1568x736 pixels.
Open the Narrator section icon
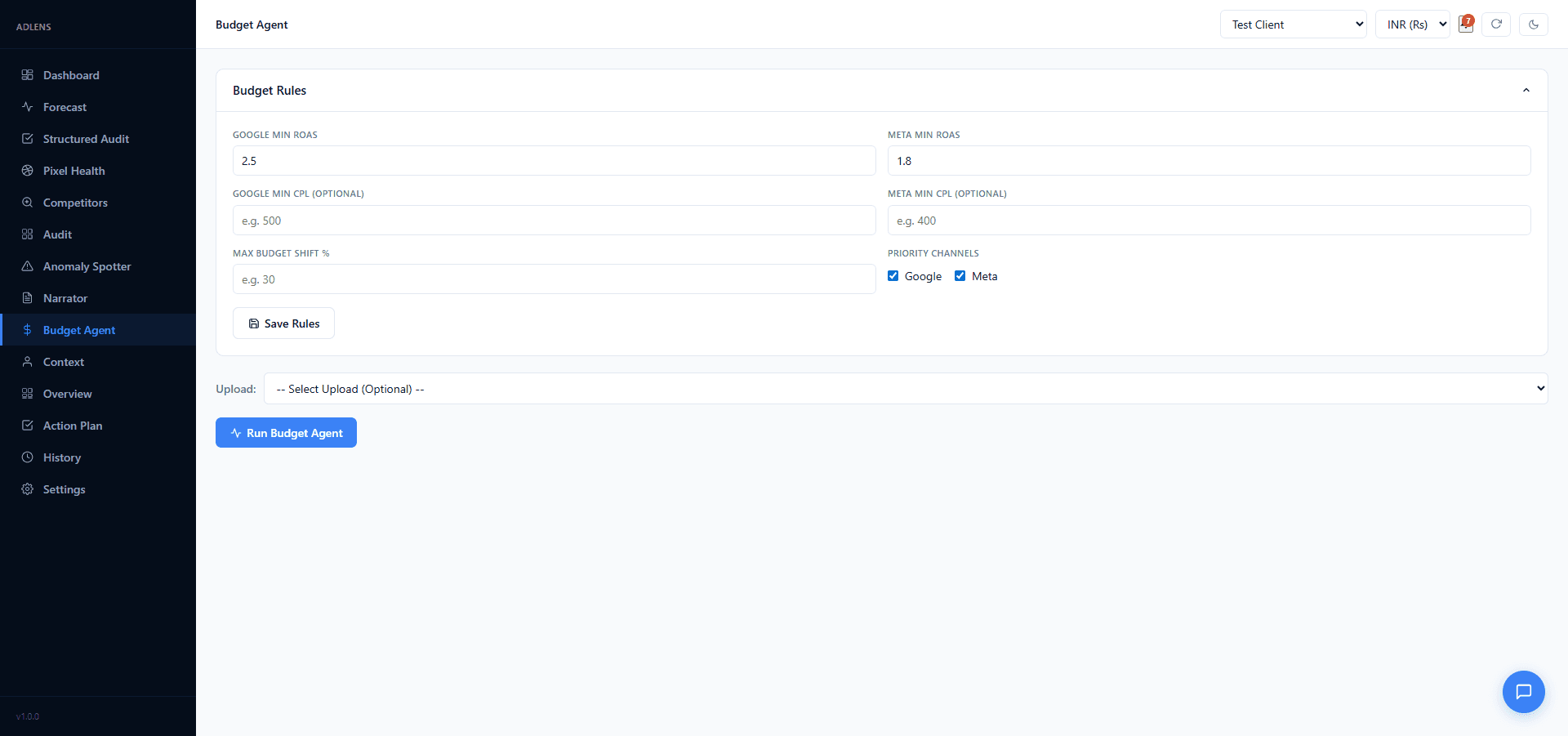coord(27,297)
